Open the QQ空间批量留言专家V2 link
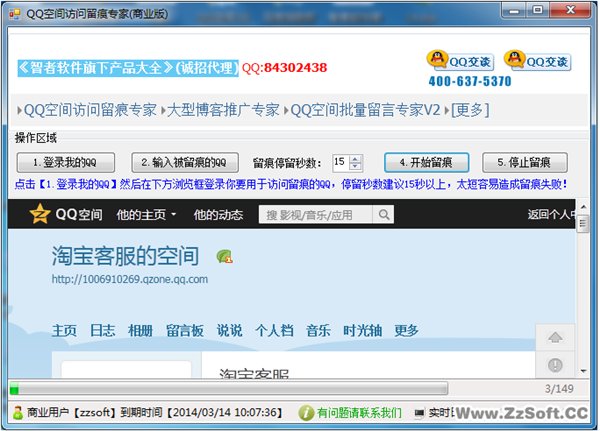This screenshot has height=431, width=600. pos(365,110)
